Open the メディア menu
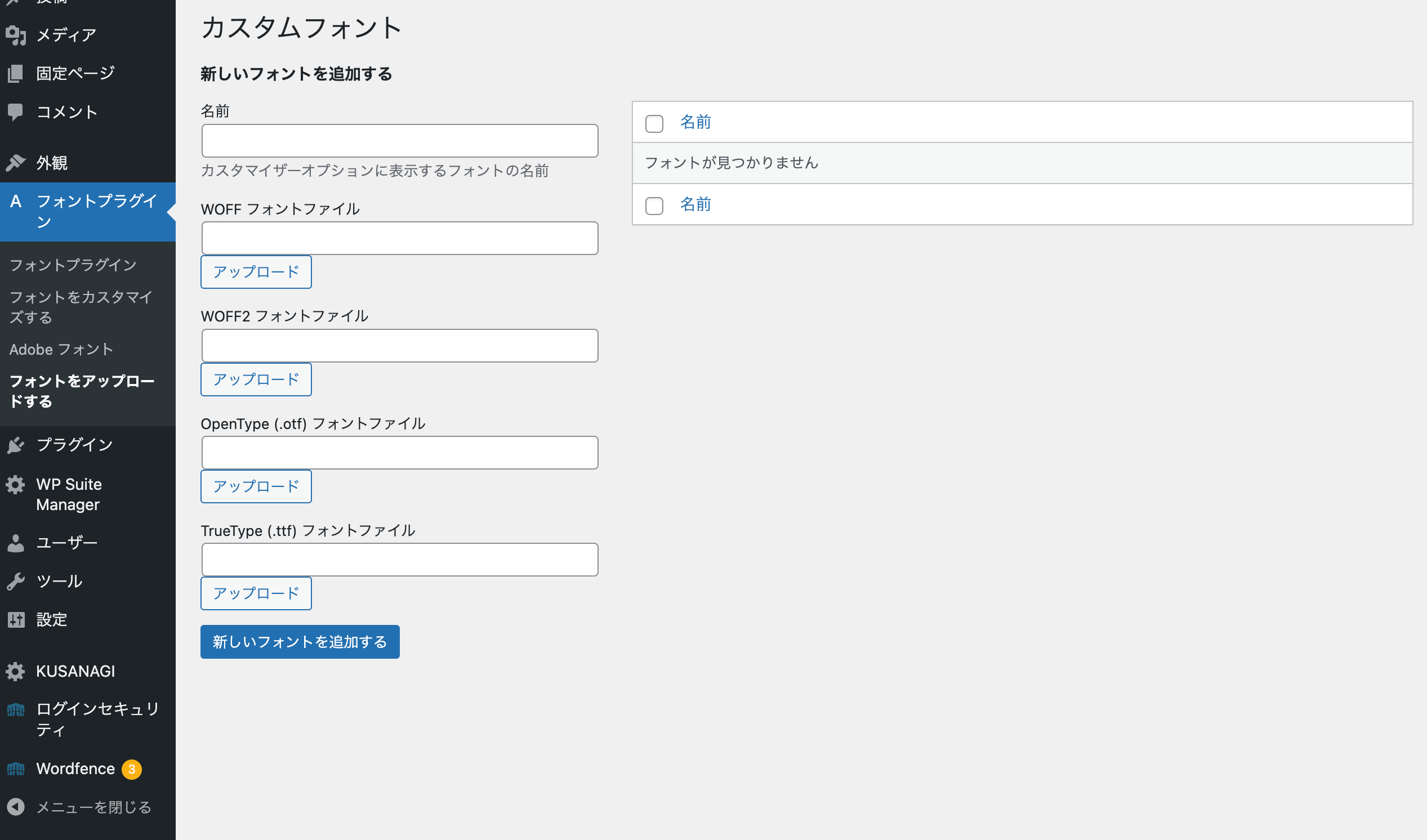The height and width of the screenshot is (840, 1427). (88, 35)
